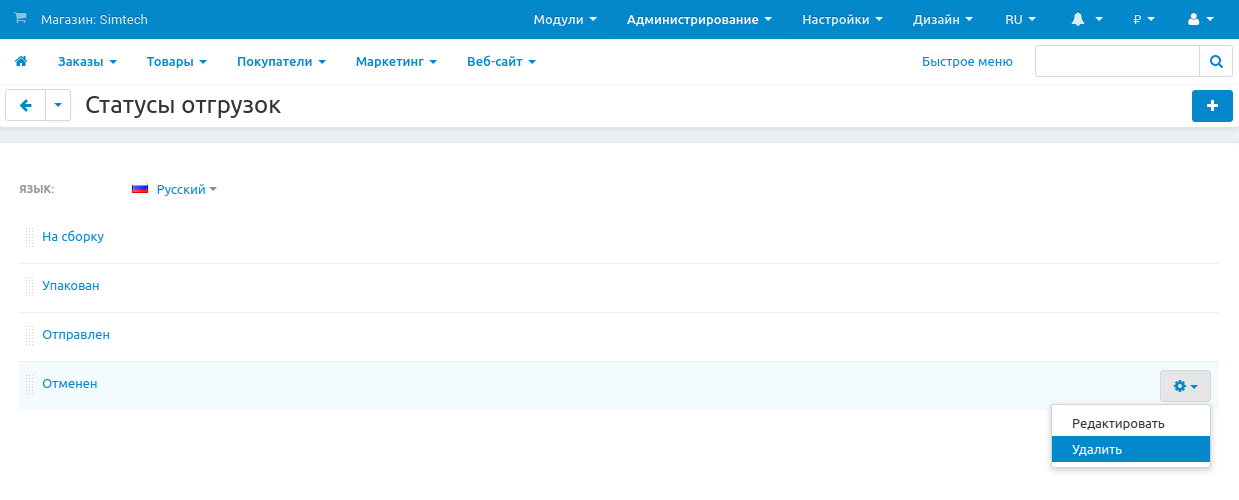Open the На сборку status link
1239x500 pixels.
[x=73, y=237]
